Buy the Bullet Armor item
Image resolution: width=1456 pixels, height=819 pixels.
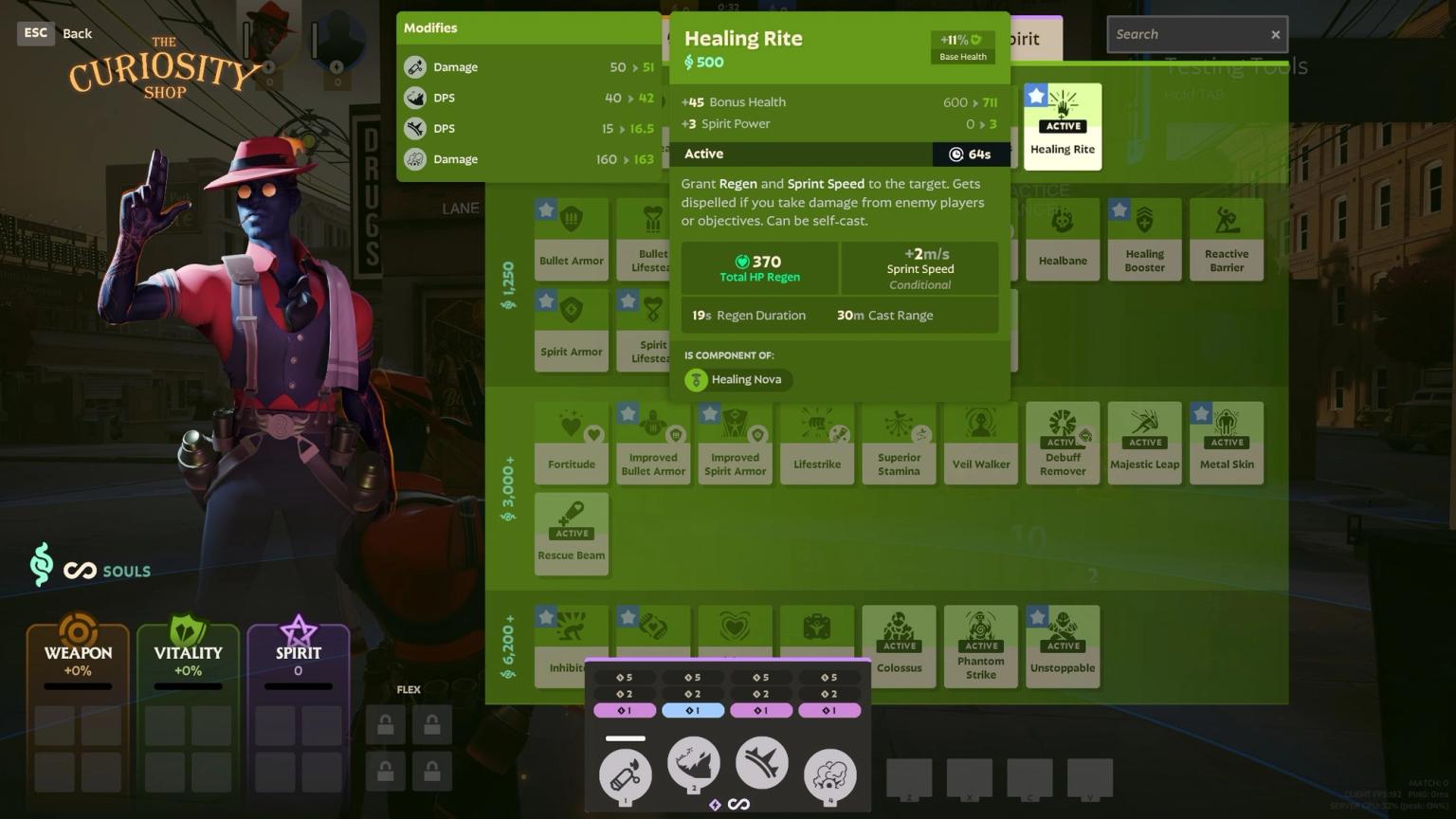(x=571, y=239)
